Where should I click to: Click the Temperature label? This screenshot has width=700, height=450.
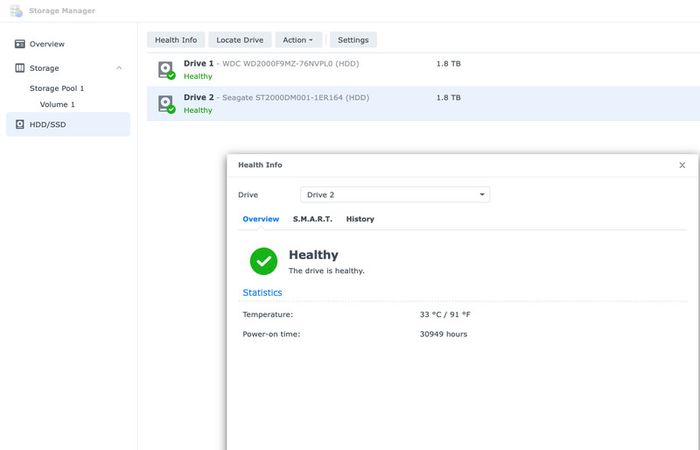point(267,314)
